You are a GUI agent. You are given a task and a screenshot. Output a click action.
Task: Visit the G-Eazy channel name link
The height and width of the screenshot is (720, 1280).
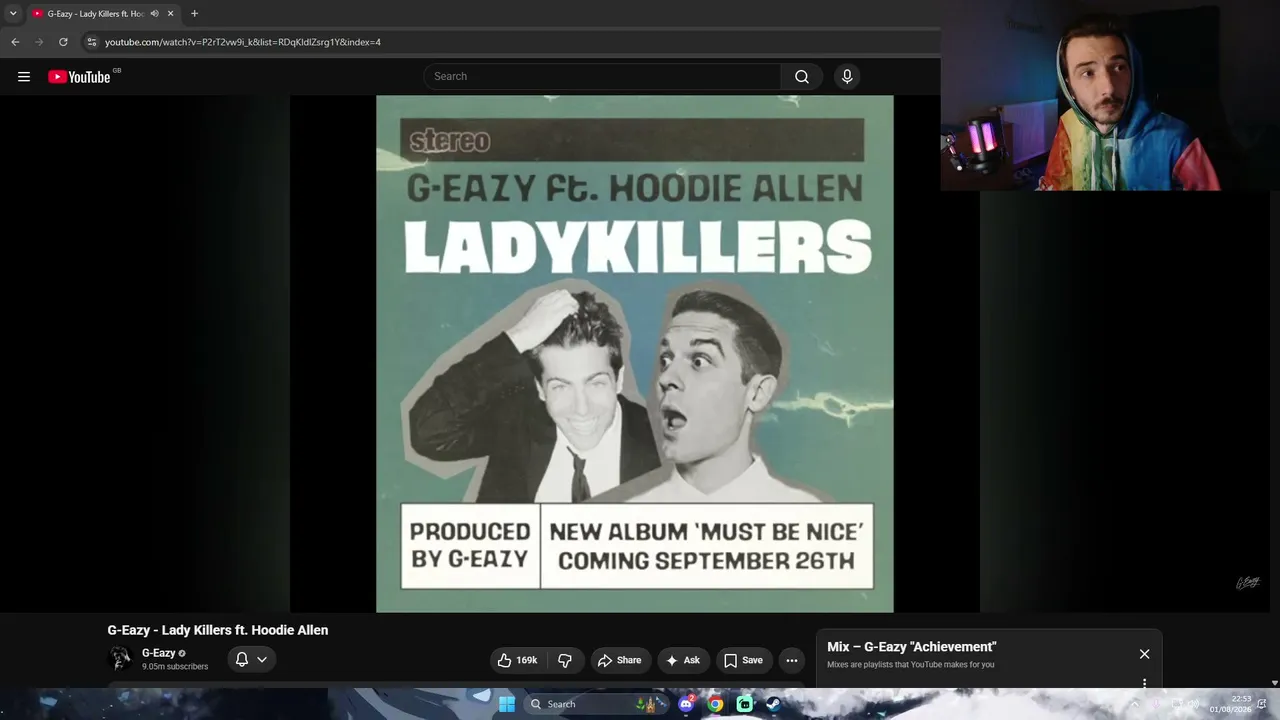coord(158,653)
